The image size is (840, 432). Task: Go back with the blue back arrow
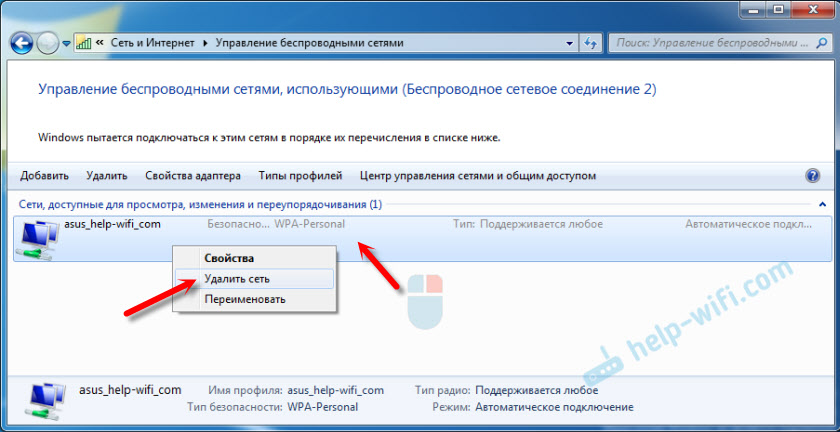(x=21, y=43)
